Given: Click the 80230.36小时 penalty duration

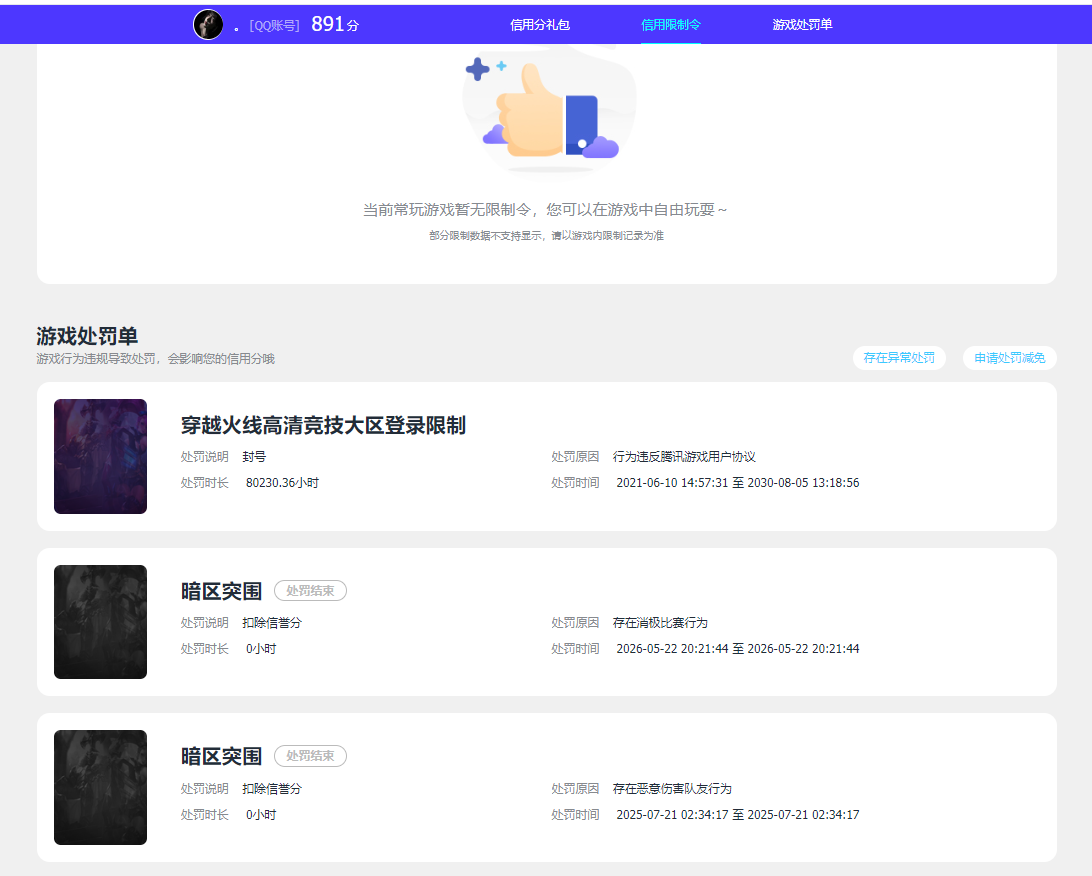Looking at the screenshot, I should (282, 483).
